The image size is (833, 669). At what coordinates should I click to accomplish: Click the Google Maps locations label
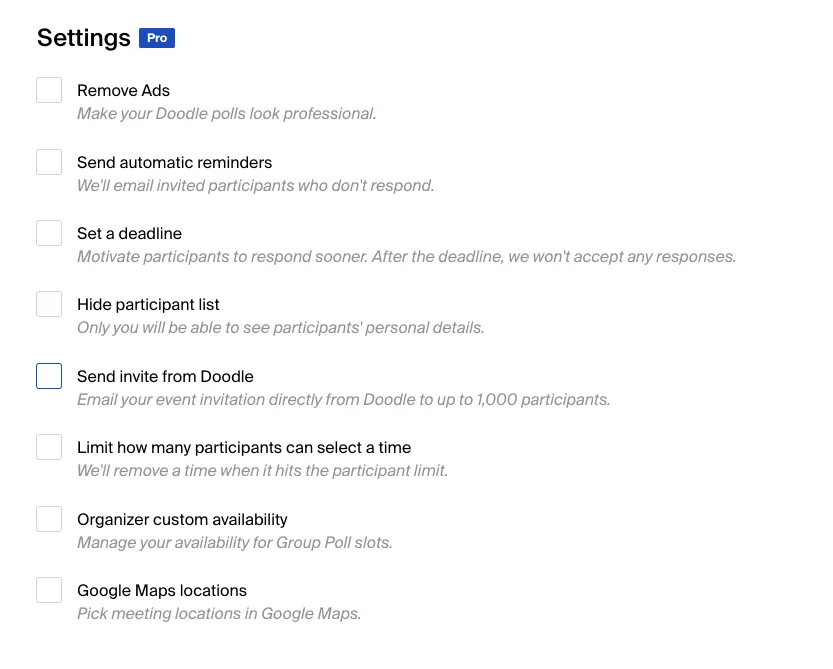tap(162, 590)
